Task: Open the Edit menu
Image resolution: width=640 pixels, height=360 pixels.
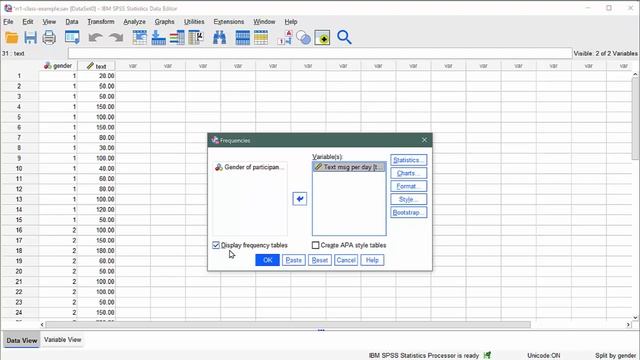Action: click(28, 22)
